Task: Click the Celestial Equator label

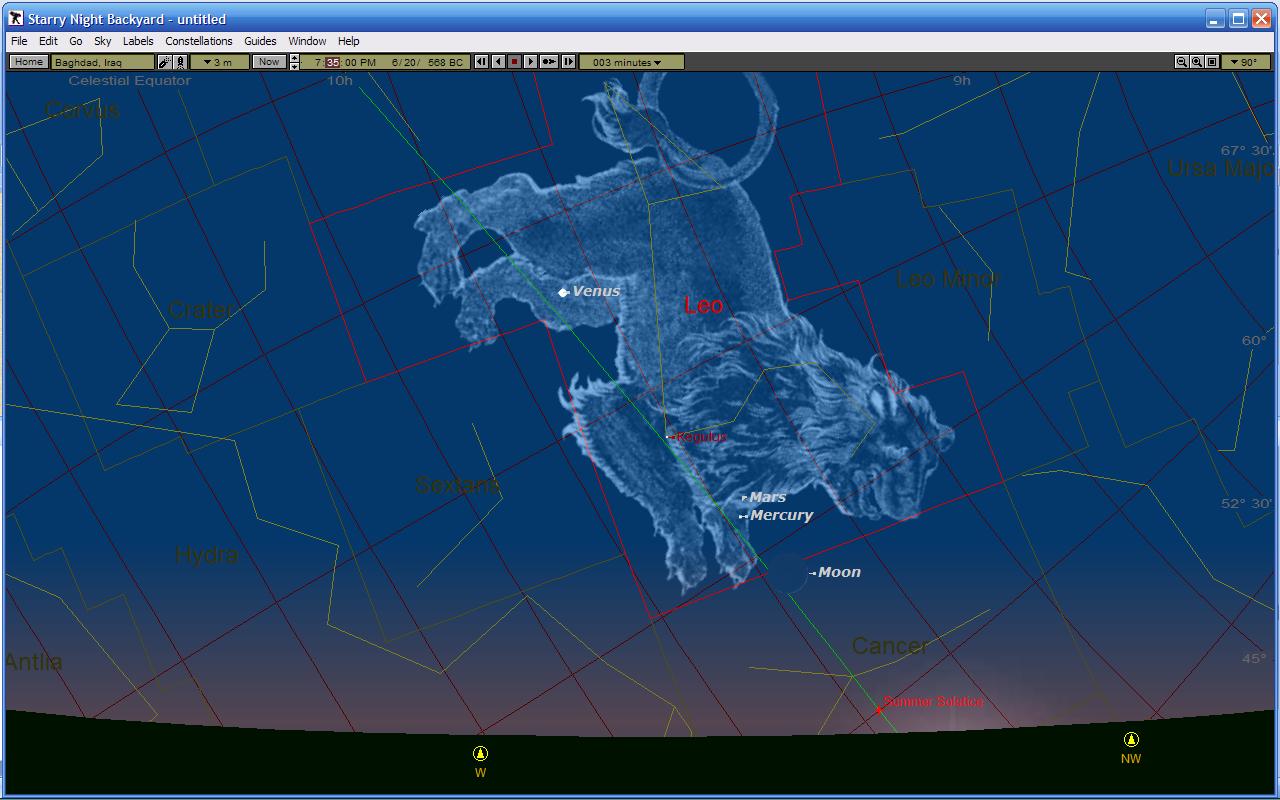Action: (x=129, y=81)
